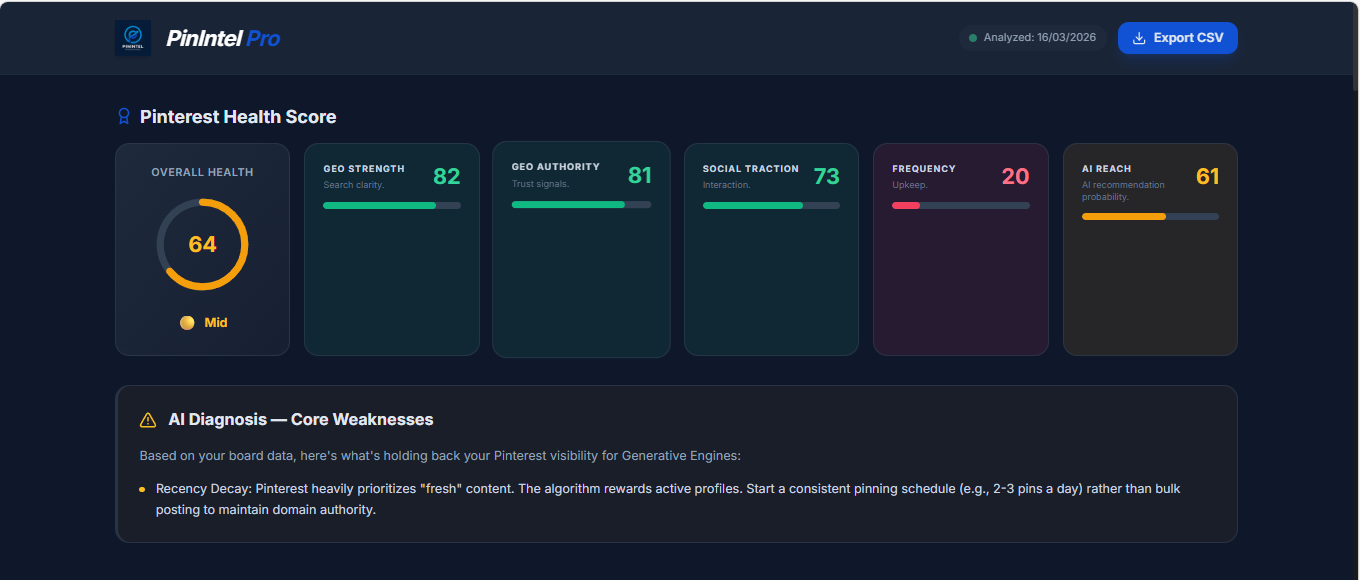The width and height of the screenshot is (1360, 580).
Task: Click the OVERALL HEALTH label
Action: point(202,172)
